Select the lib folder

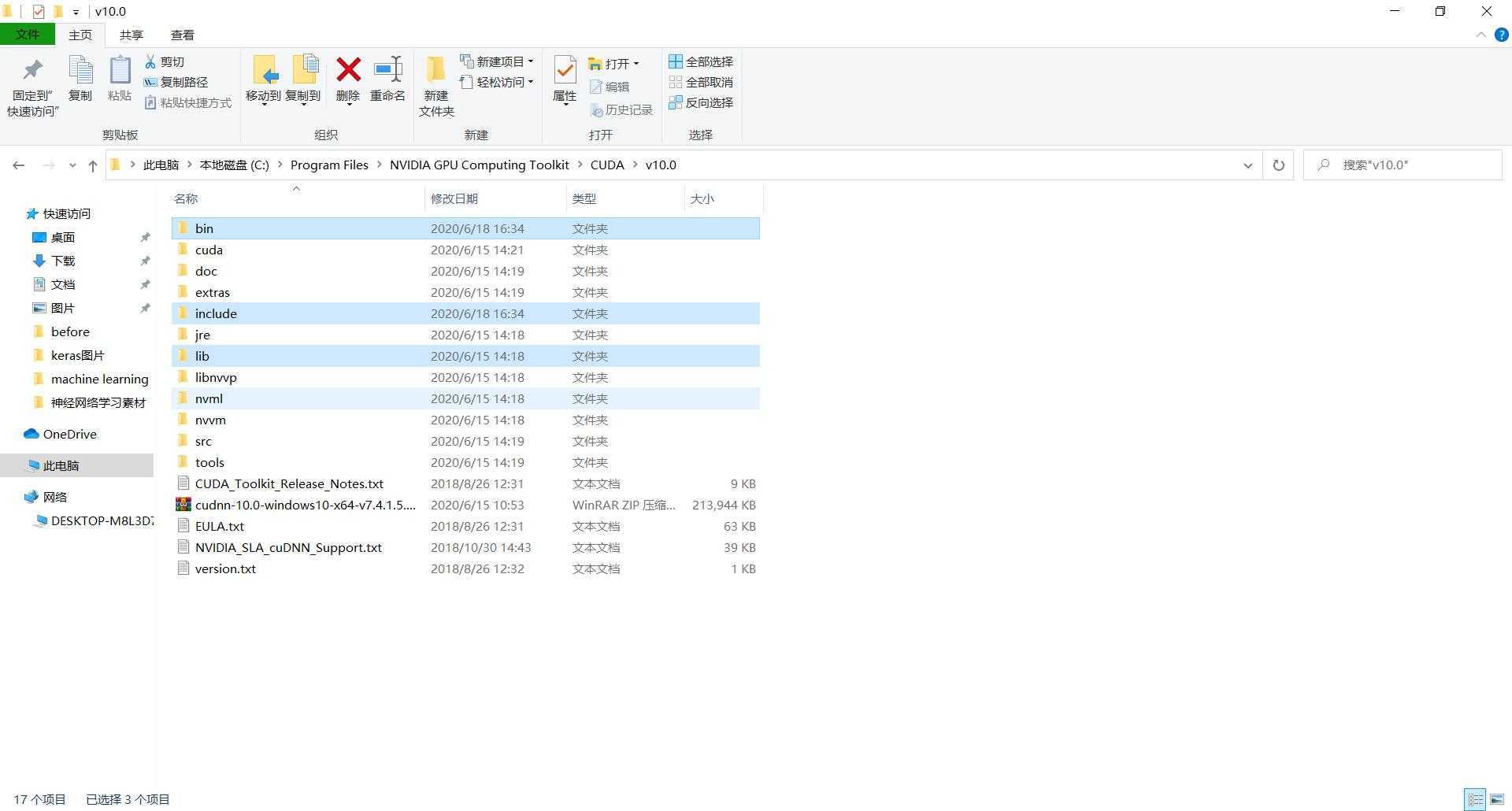(x=465, y=356)
